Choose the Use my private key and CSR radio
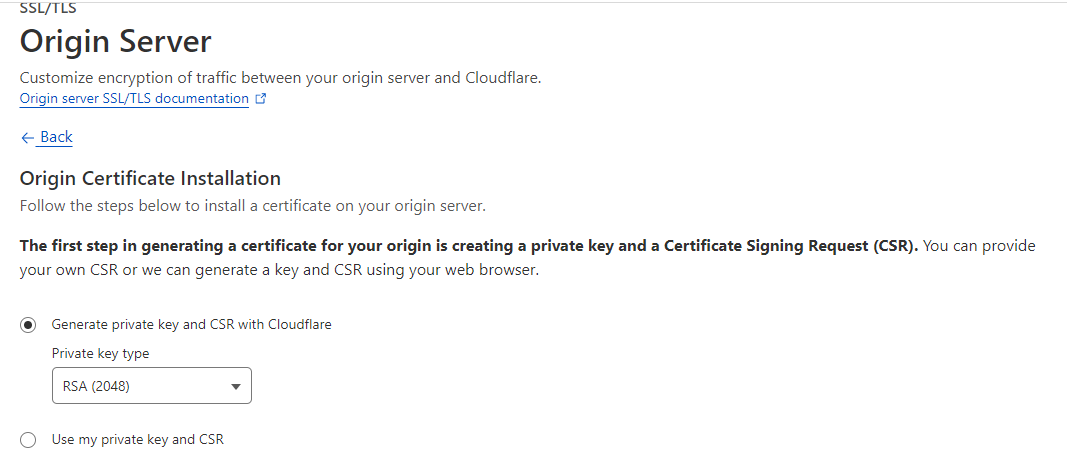 pyautogui.click(x=28, y=440)
